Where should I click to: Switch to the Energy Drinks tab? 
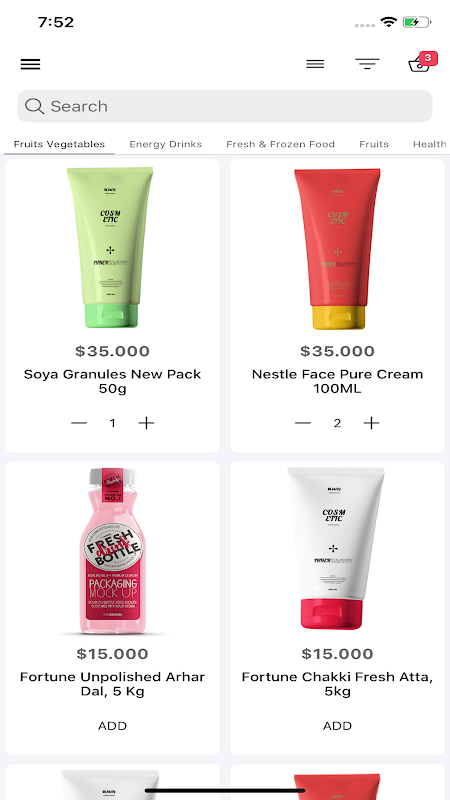click(165, 144)
